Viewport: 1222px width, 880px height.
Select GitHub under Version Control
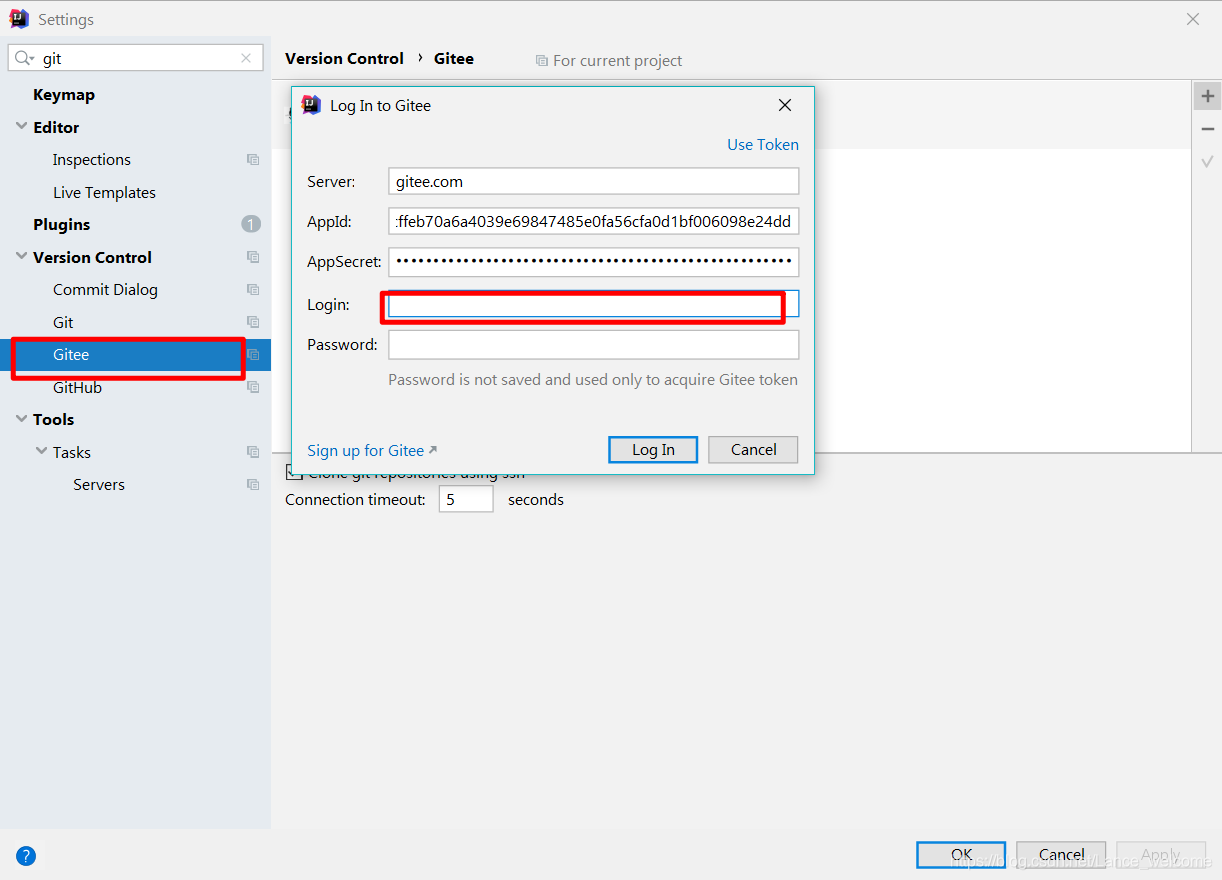(78, 387)
